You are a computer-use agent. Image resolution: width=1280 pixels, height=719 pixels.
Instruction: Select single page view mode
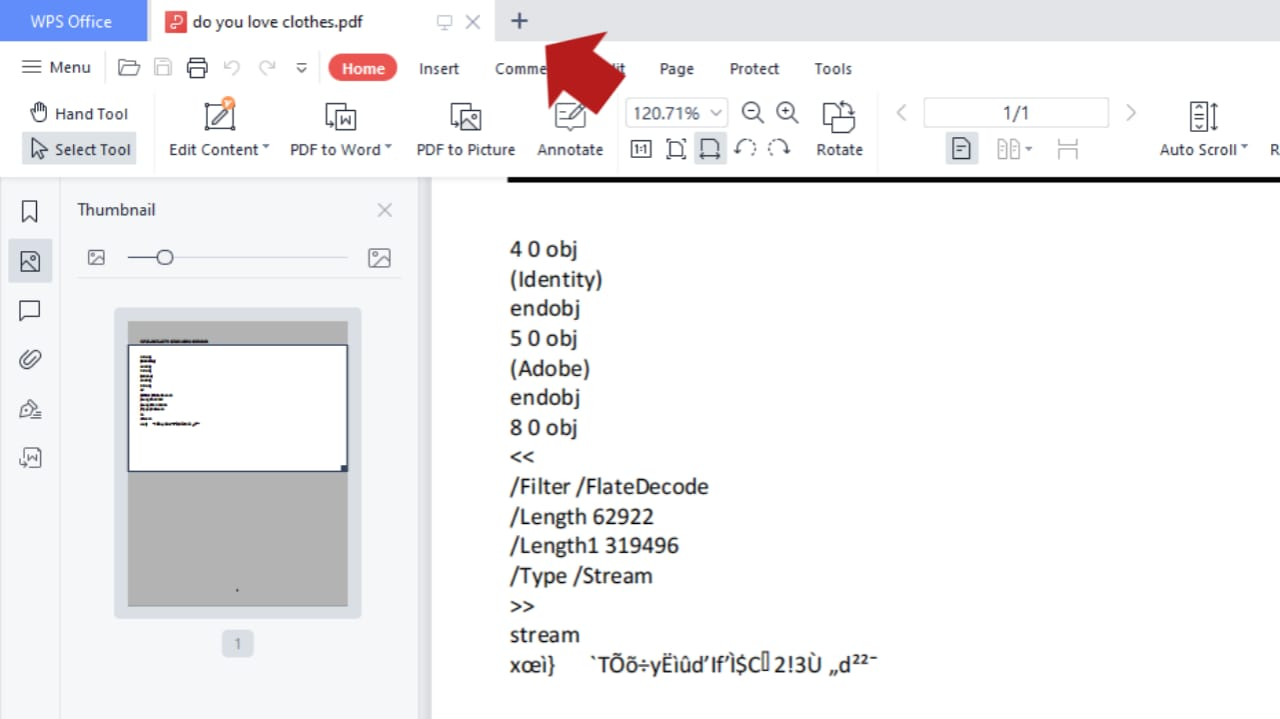coord(961,149)
